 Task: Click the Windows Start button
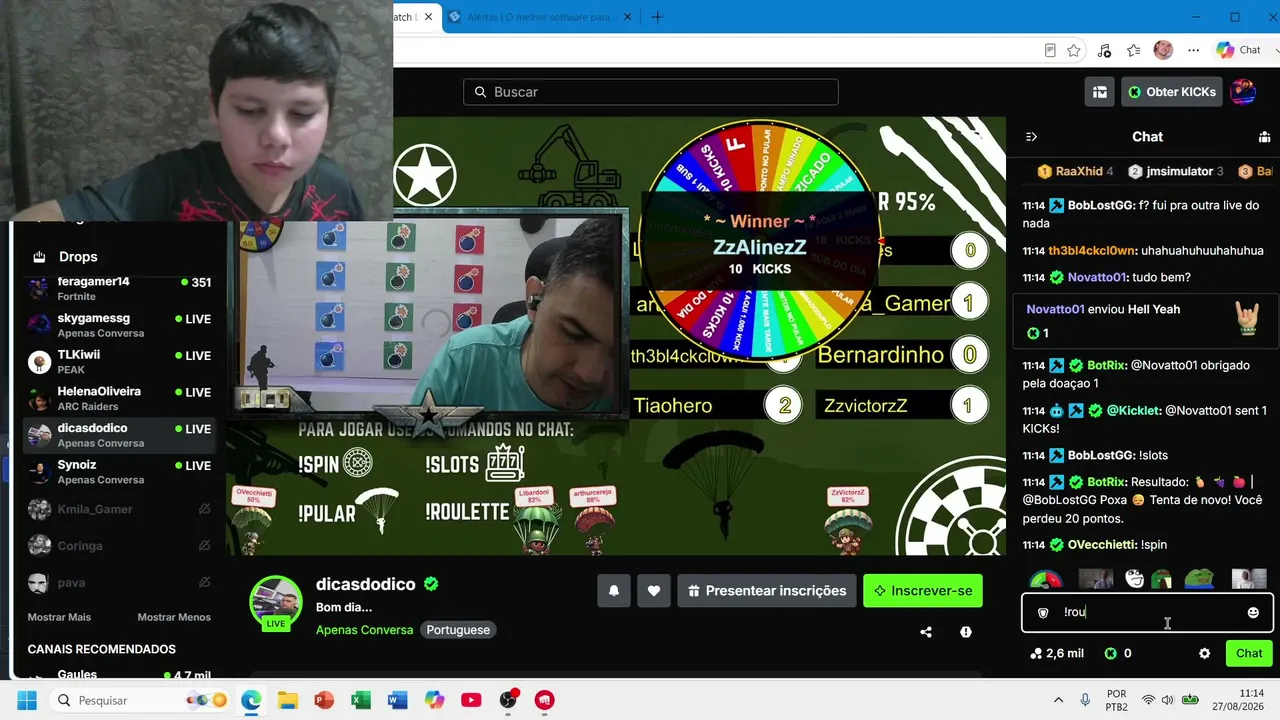(26, 700)
